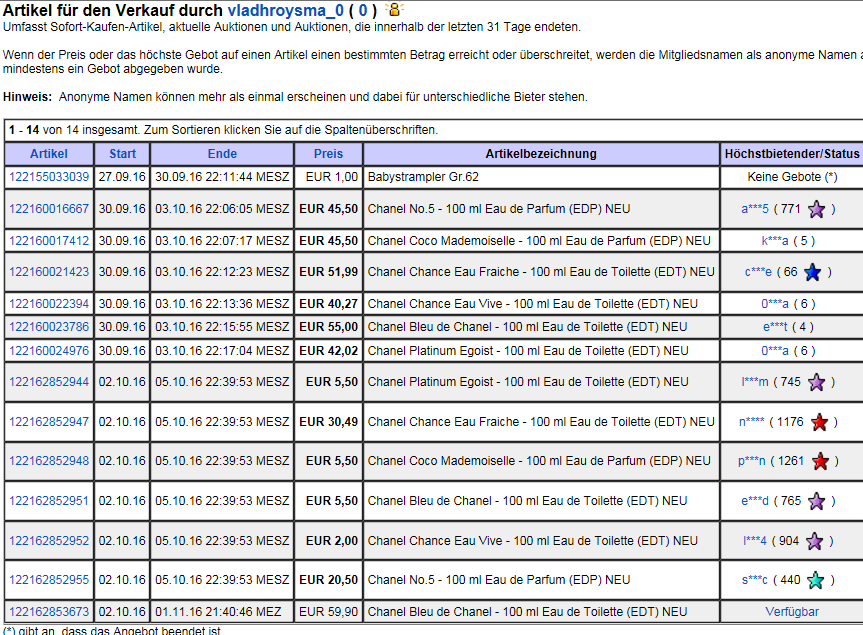Open bidder n**** profile
863x635 pixels.
751,421
